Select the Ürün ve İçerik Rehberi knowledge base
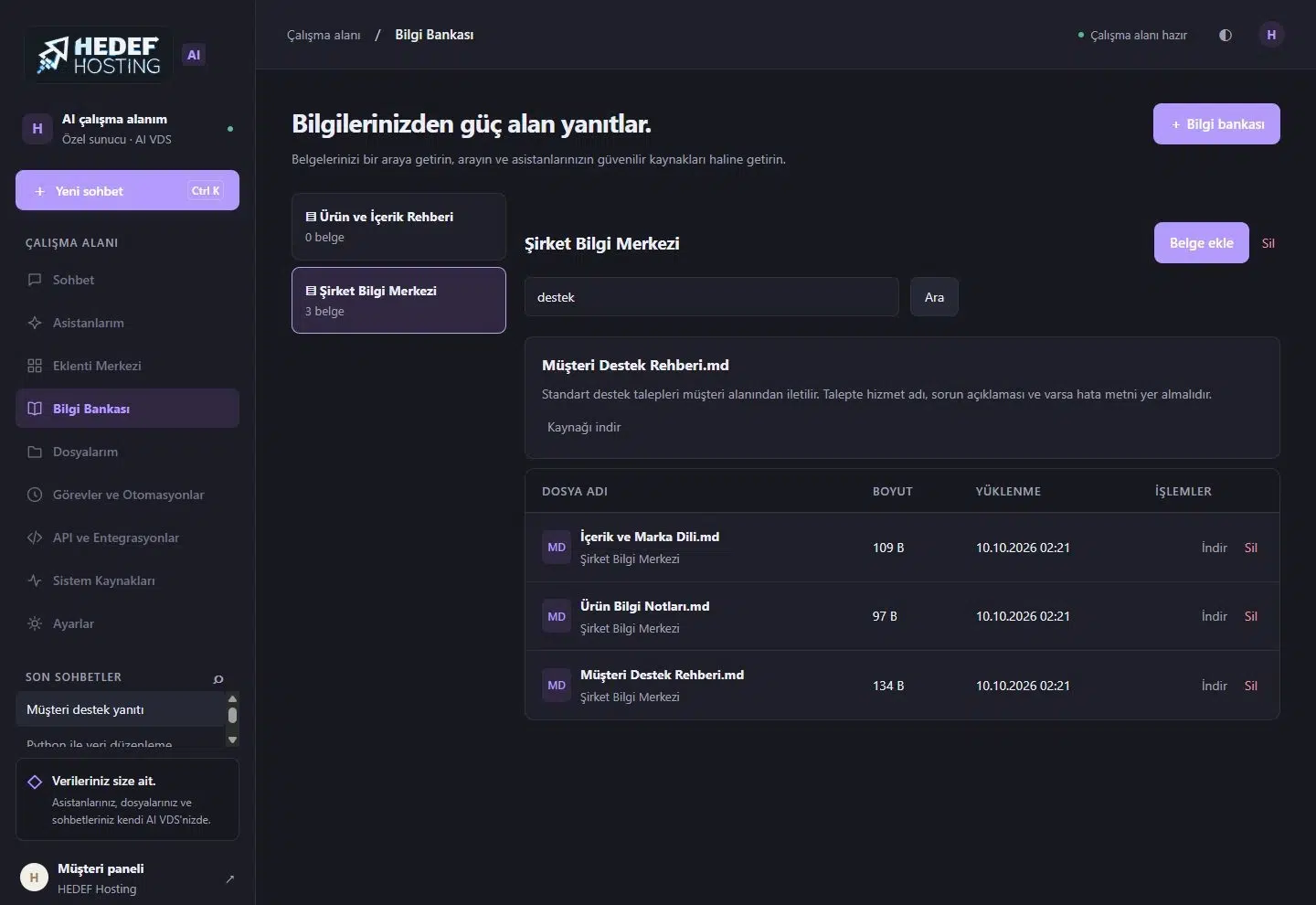 tap(398, 227)
